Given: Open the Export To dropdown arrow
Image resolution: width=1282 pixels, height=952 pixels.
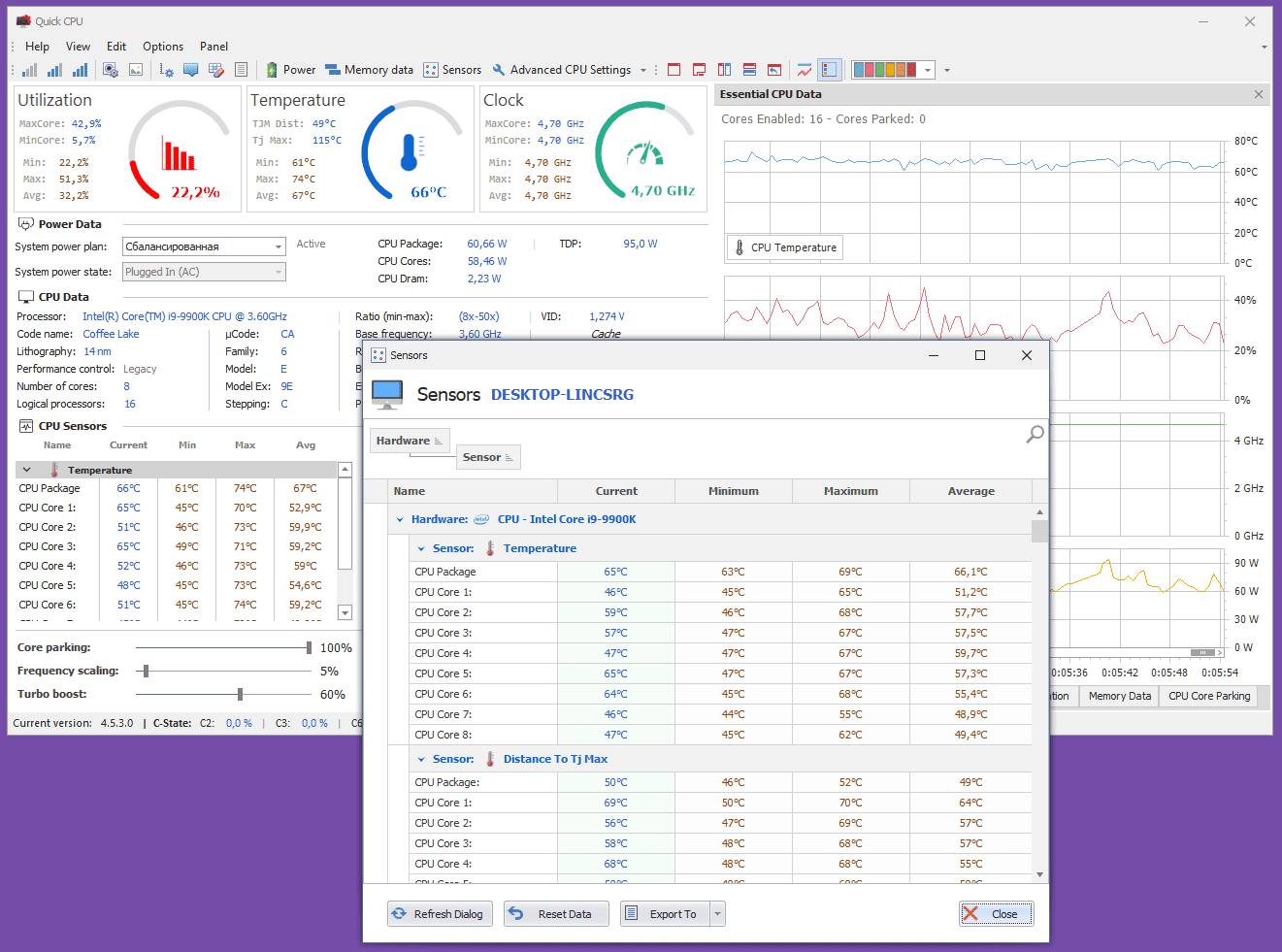Looking at the screenshot, I should 718,914.
